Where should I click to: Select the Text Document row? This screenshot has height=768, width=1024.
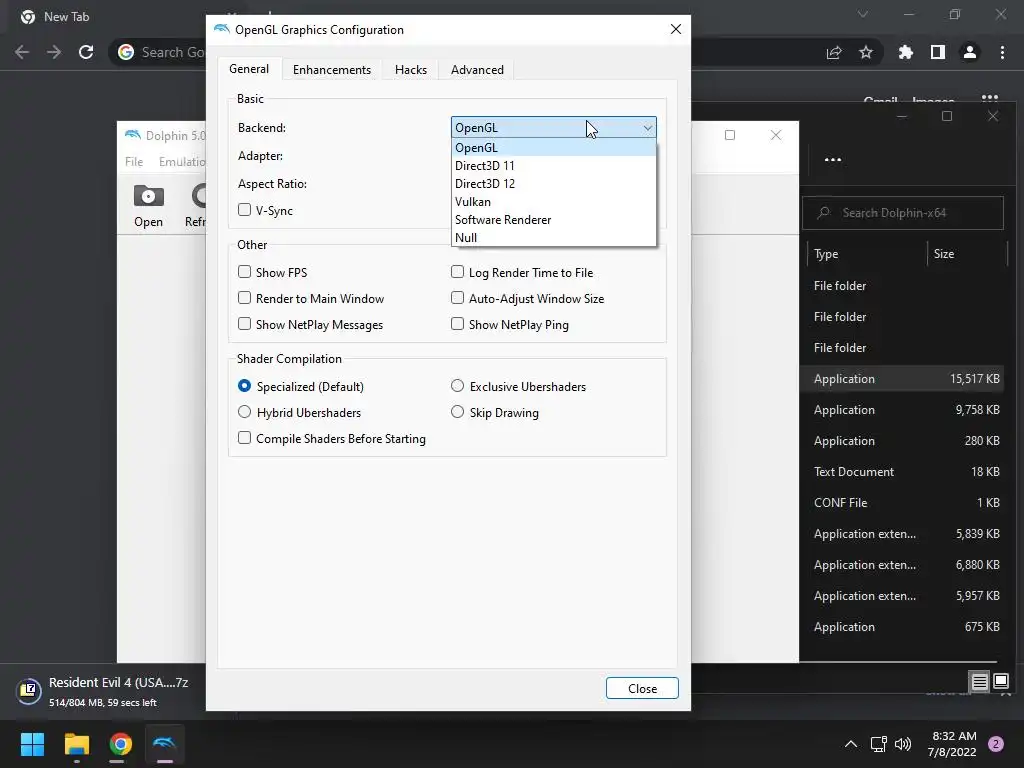[903, 472]
